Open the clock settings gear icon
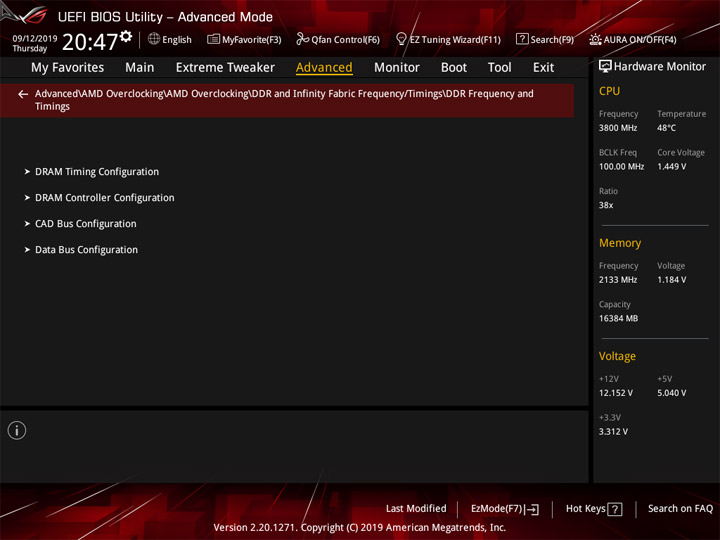 pyautogui.click(x=126, y=36)
